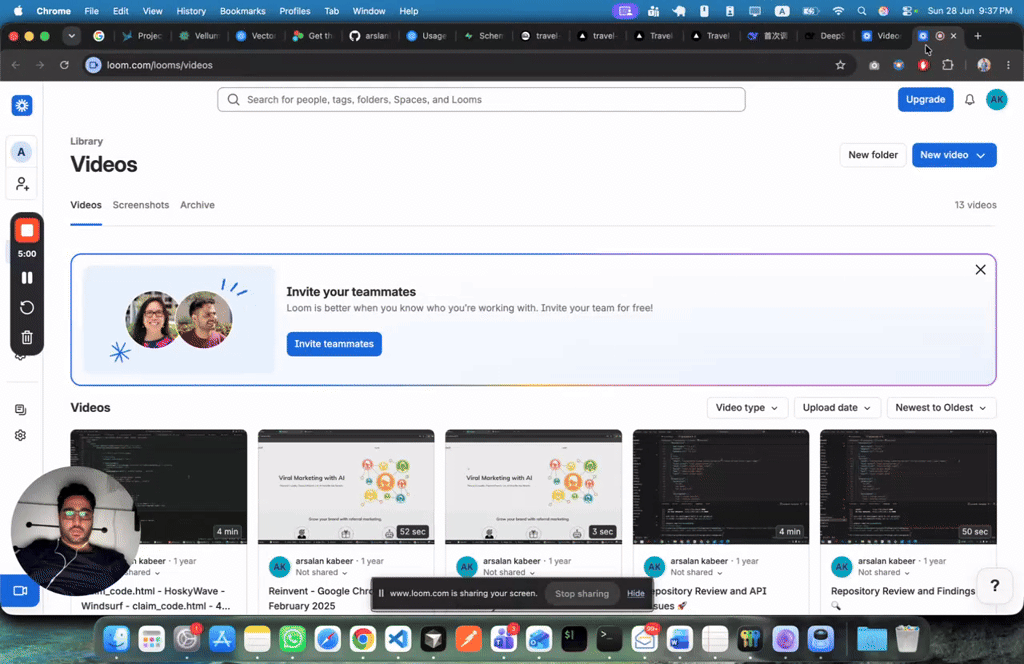This screenshot has width=1024, height=664.
Task: Click the Chrome address bar URL
Action: click(159, 65)
